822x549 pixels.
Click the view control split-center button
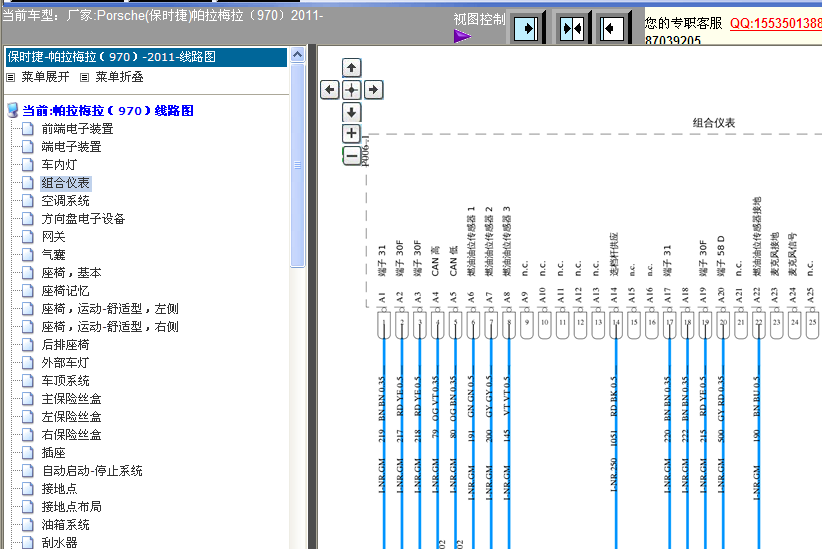click(x=571, y=28)
